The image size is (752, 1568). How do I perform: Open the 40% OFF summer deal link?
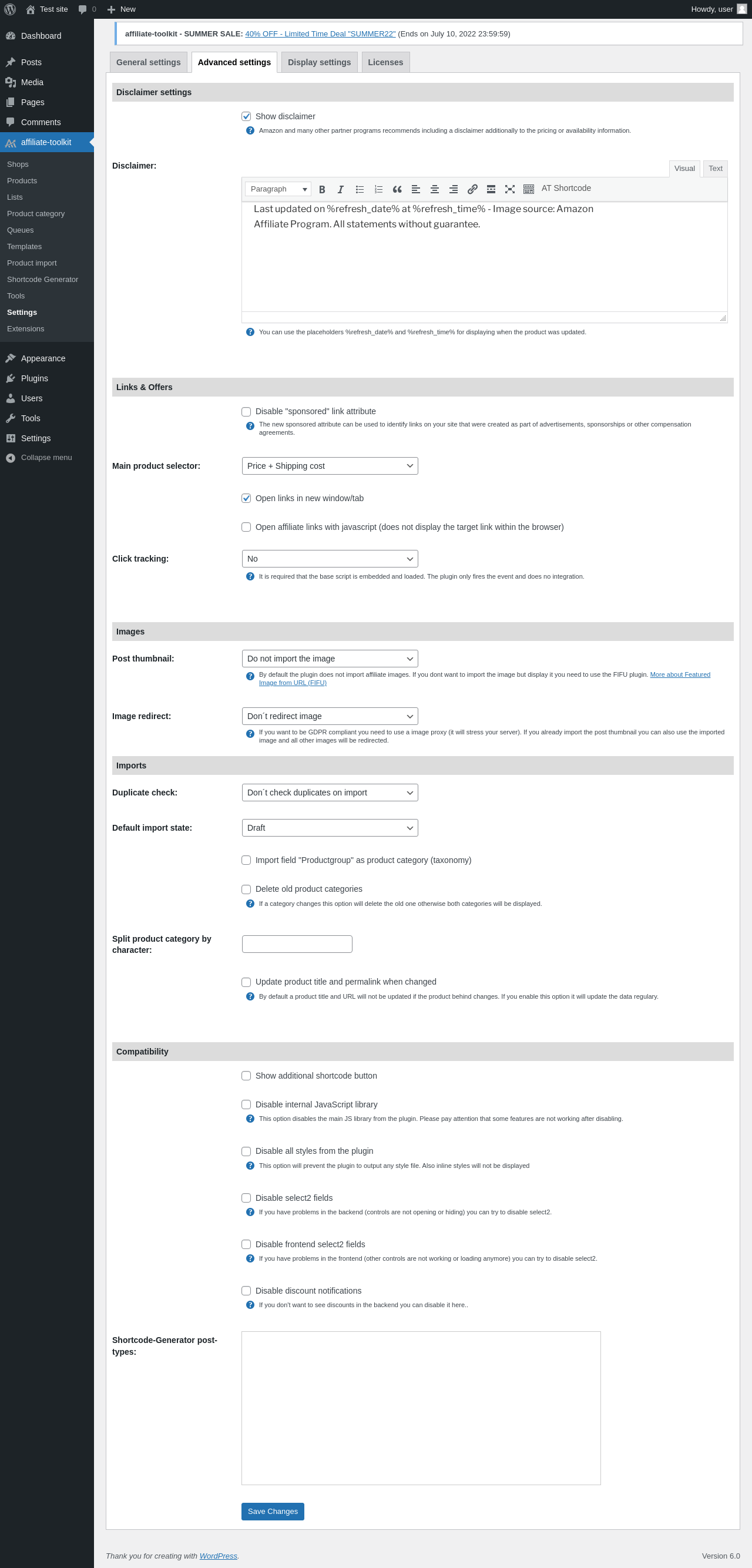320,34
